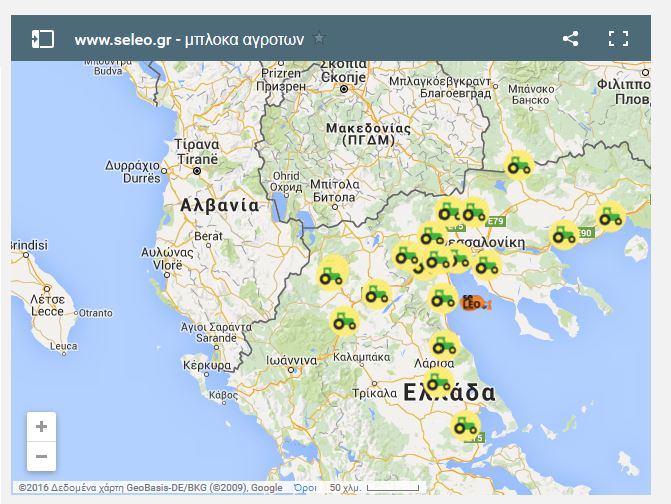View the map in full screen
The height and width of the screenshot is (504, 671).
(x=618, y=39)
